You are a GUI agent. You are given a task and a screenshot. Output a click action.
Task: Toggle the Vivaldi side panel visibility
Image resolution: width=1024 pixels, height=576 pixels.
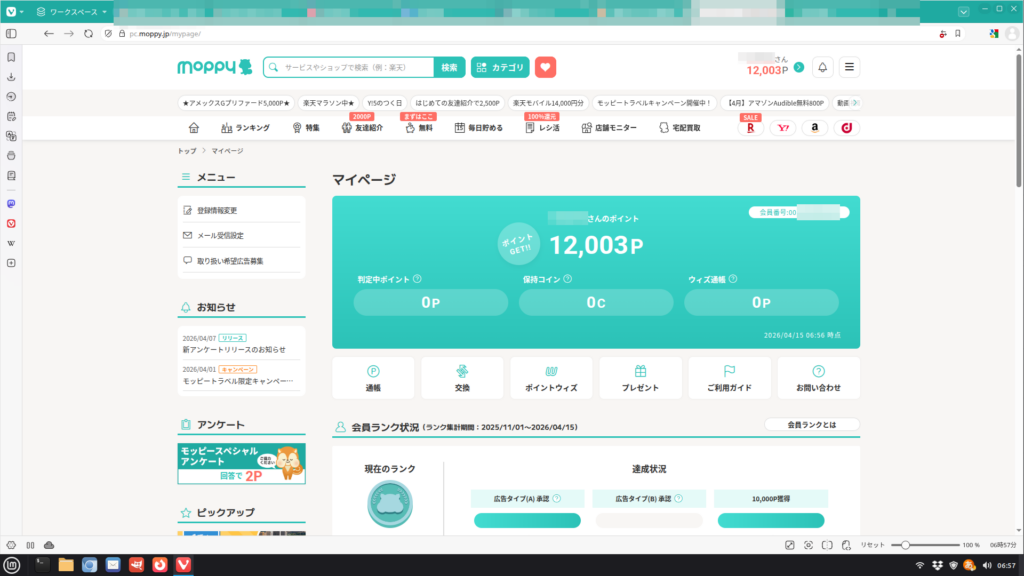[x=11, y=33]
